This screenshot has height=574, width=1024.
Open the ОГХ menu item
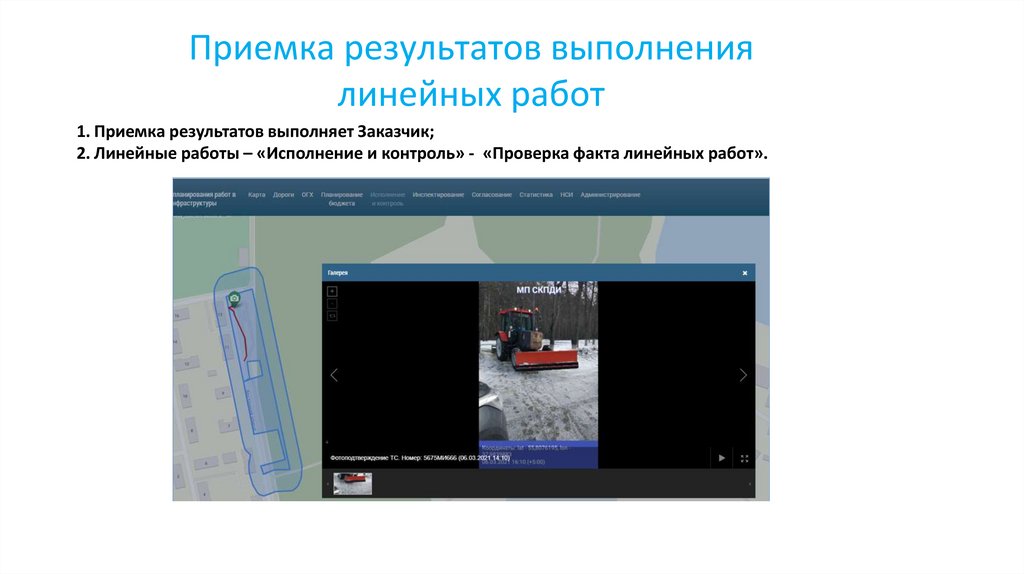[308, 195]
